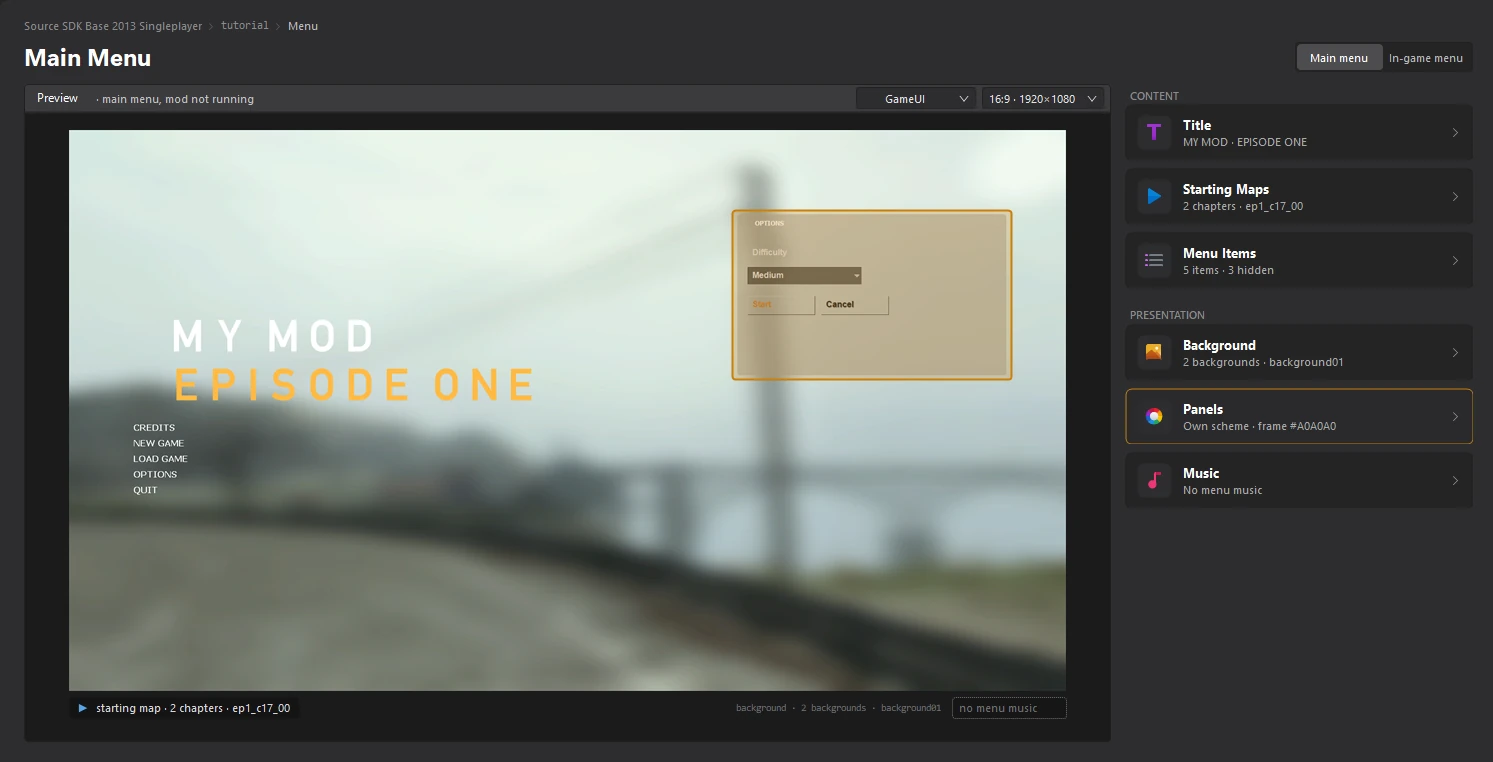Switch to the Main menu view
This screenshot has height=762, width=1493.
[x=1339, y=58]
